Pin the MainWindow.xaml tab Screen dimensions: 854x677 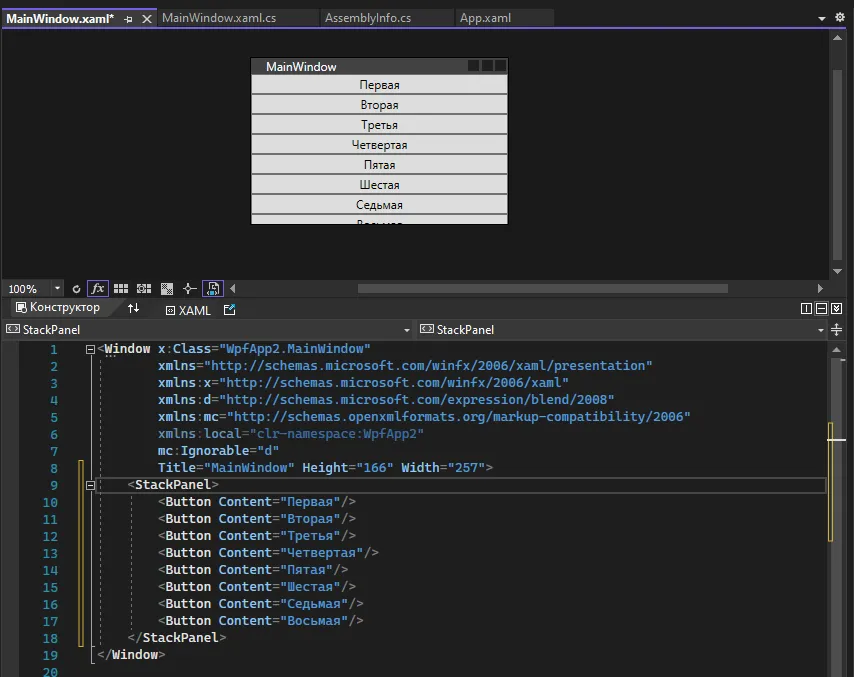pyautogui.click(x=129, y=19)
